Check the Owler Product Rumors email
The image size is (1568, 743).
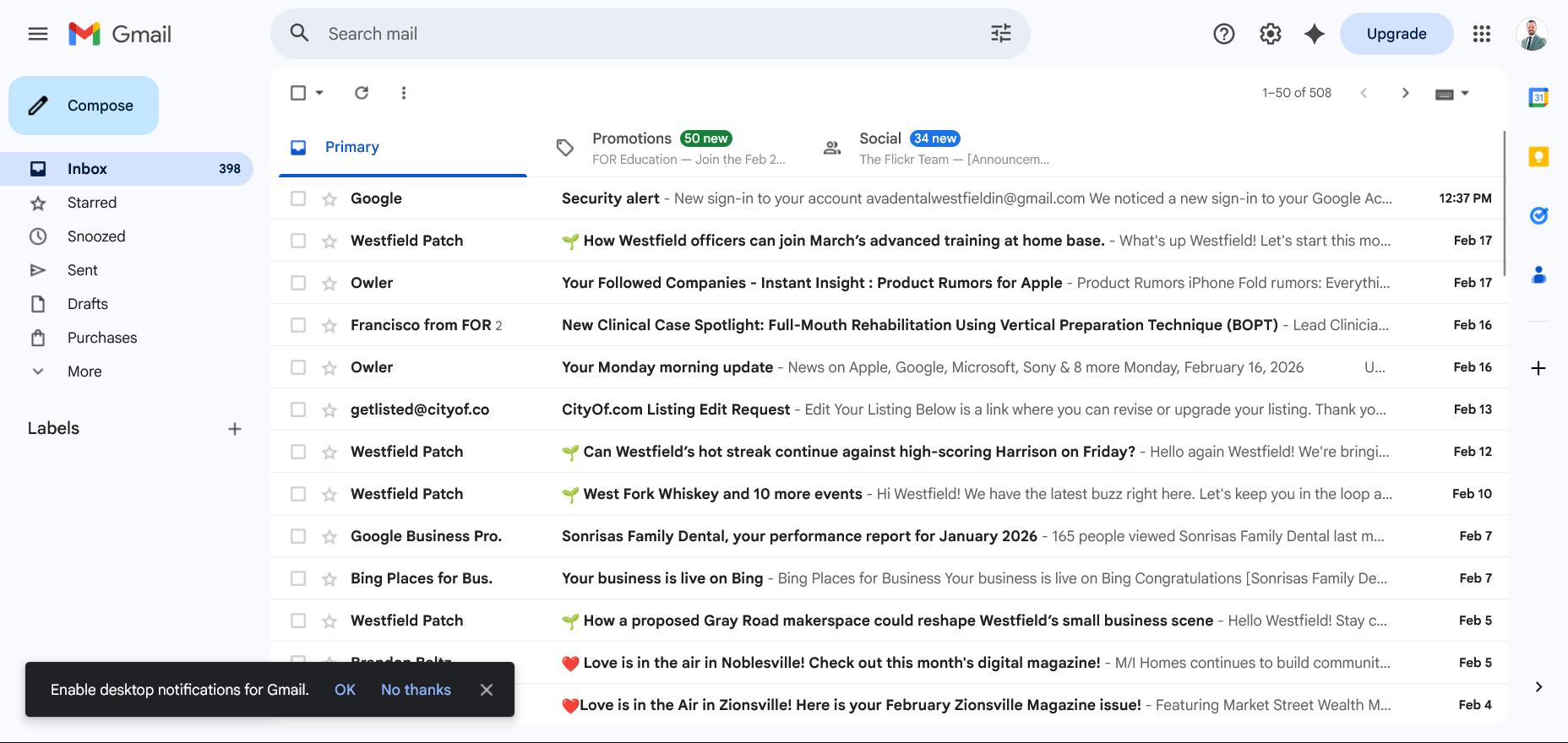[x=298, y=283]
